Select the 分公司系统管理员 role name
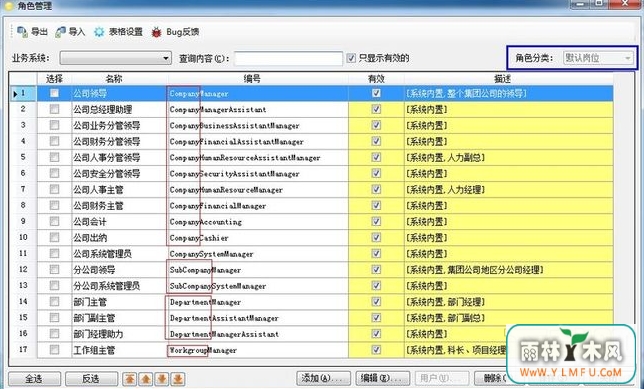This screenshot has width=644, height=389. 107,285
